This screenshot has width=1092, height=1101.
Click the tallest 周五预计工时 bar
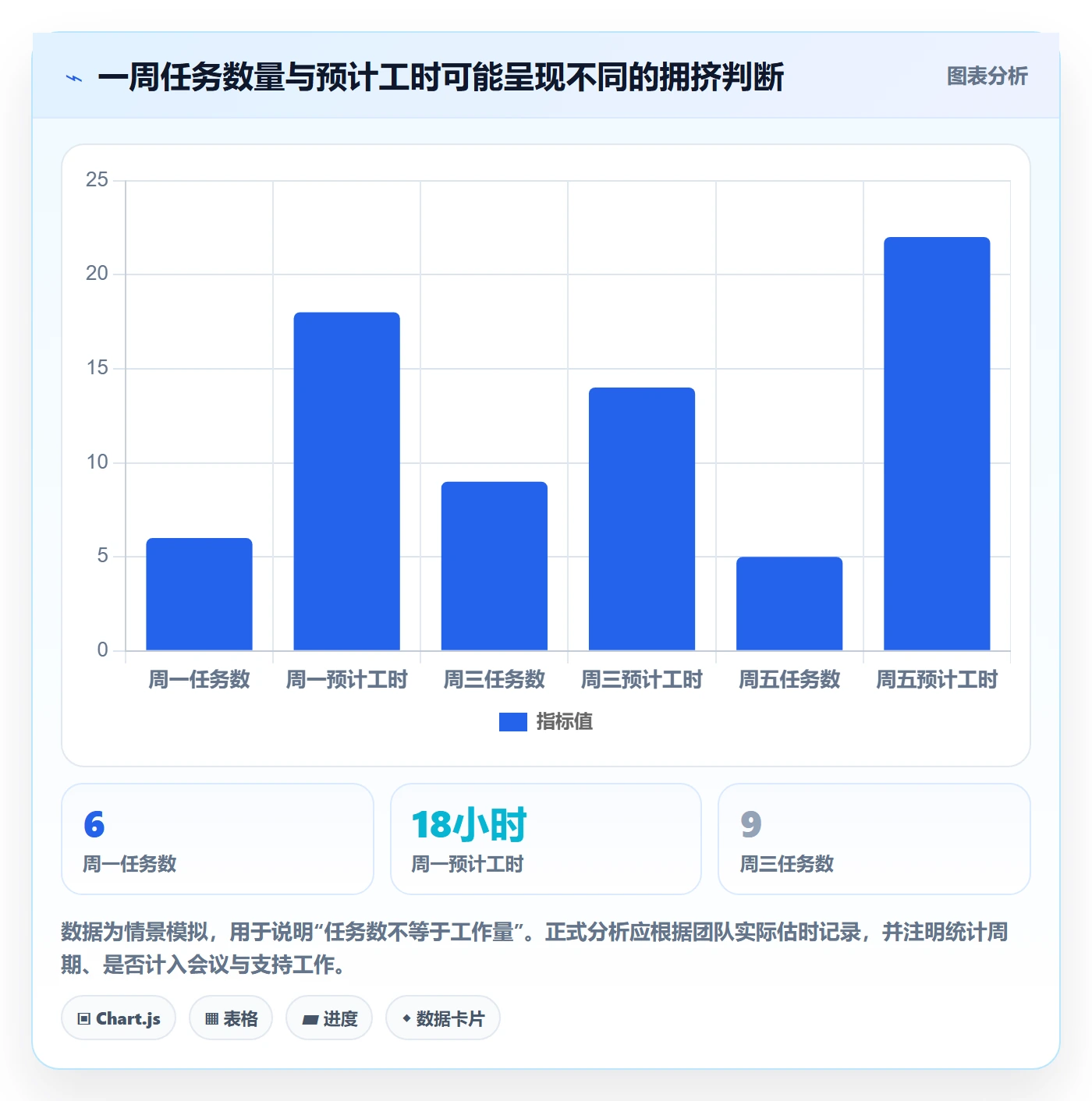point(937,444)
